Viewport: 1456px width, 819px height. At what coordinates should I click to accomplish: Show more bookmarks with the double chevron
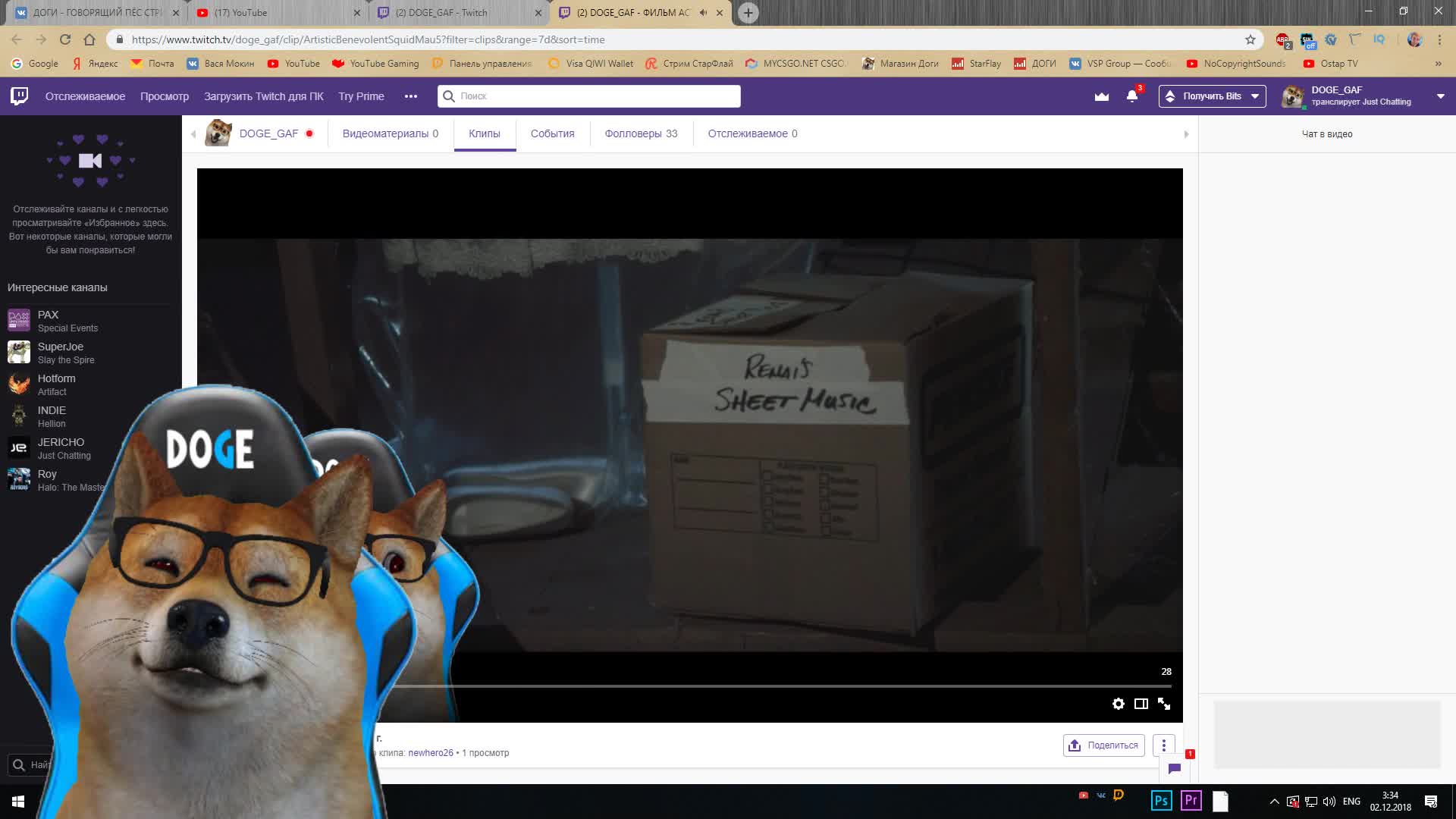[x=1438, y=64]
